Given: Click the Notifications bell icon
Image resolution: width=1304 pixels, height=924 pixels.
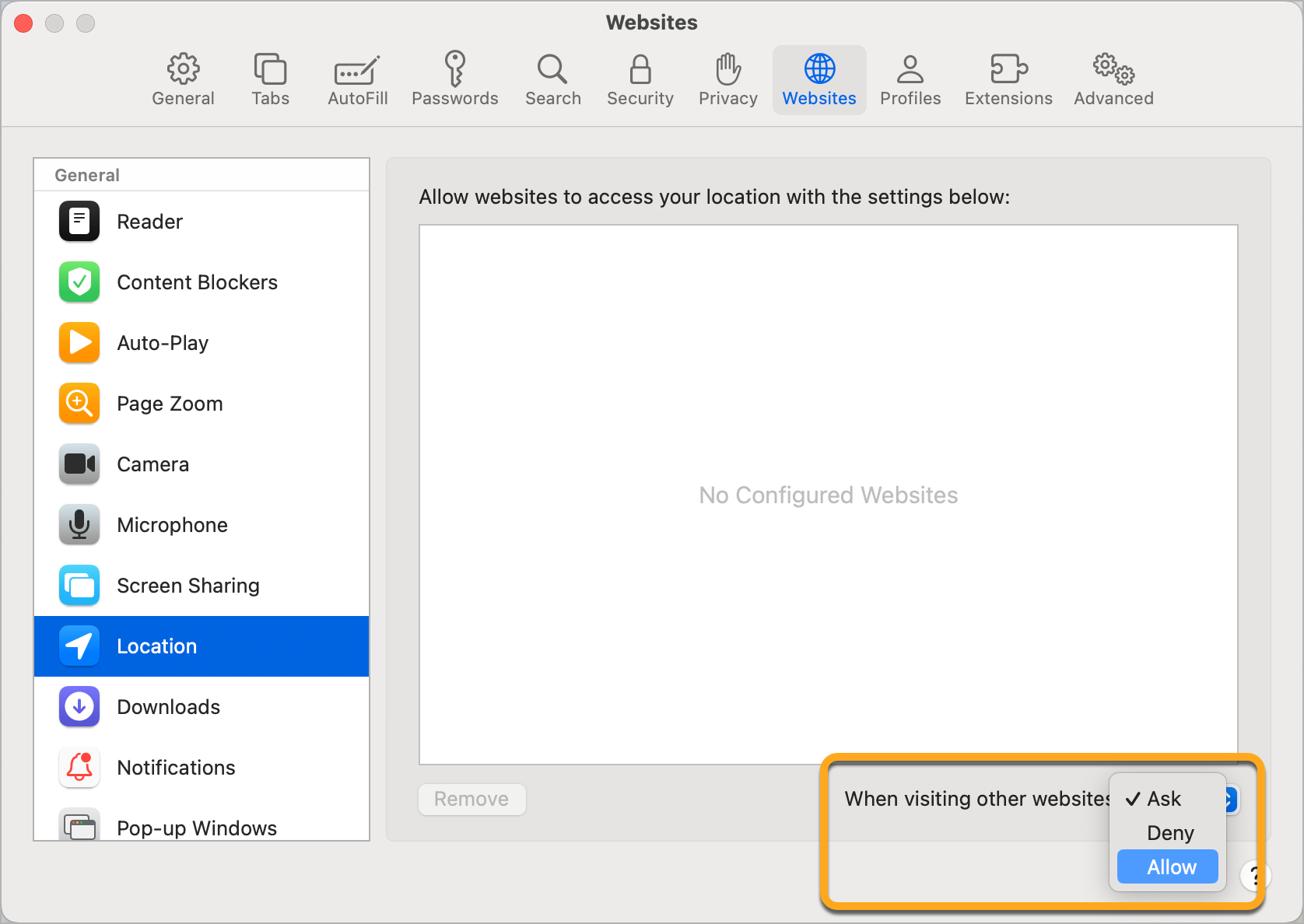Looking at the screenshot, I should coord(79,768).
